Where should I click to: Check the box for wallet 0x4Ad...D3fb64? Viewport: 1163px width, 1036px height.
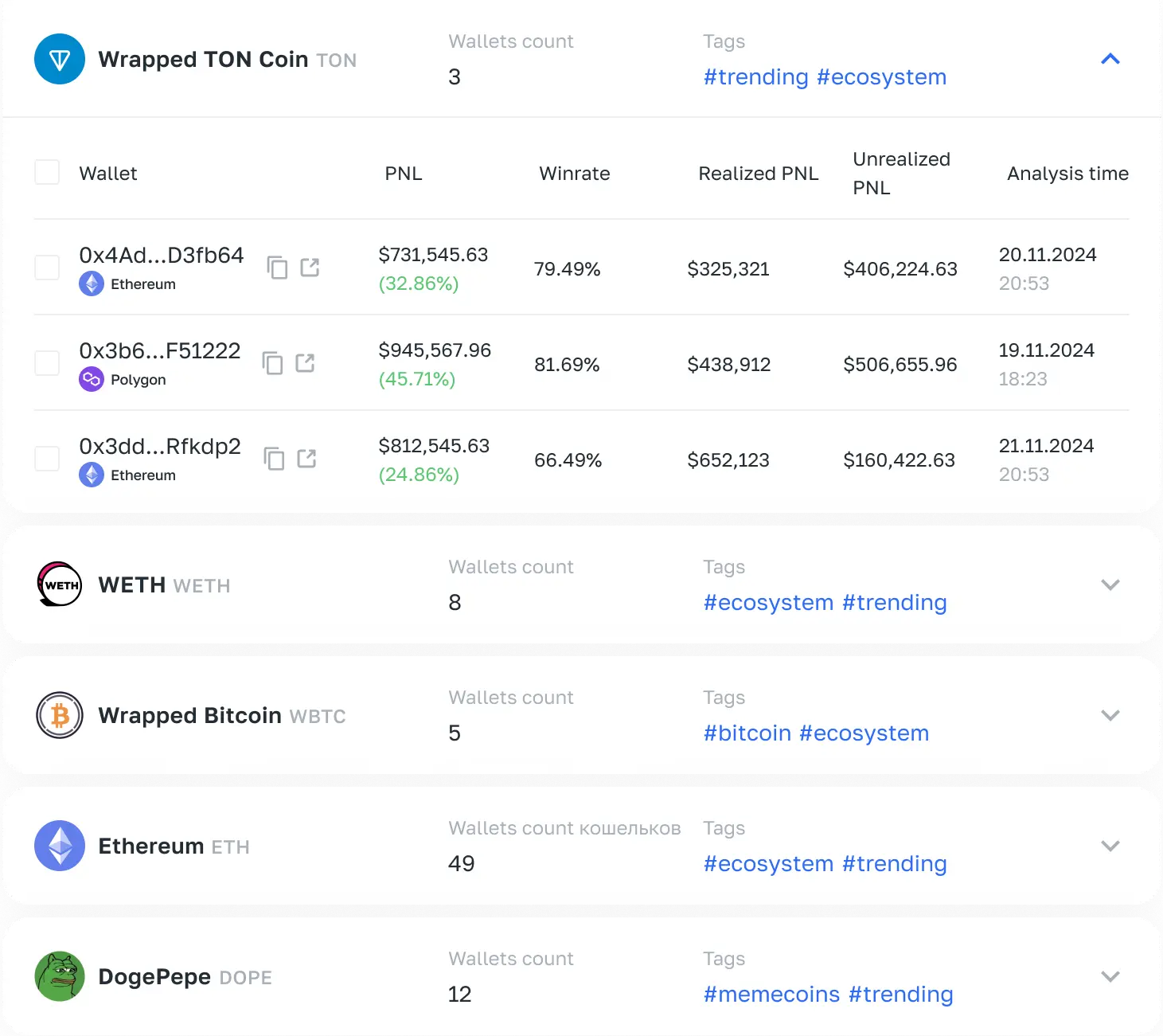tap(47, 268)
